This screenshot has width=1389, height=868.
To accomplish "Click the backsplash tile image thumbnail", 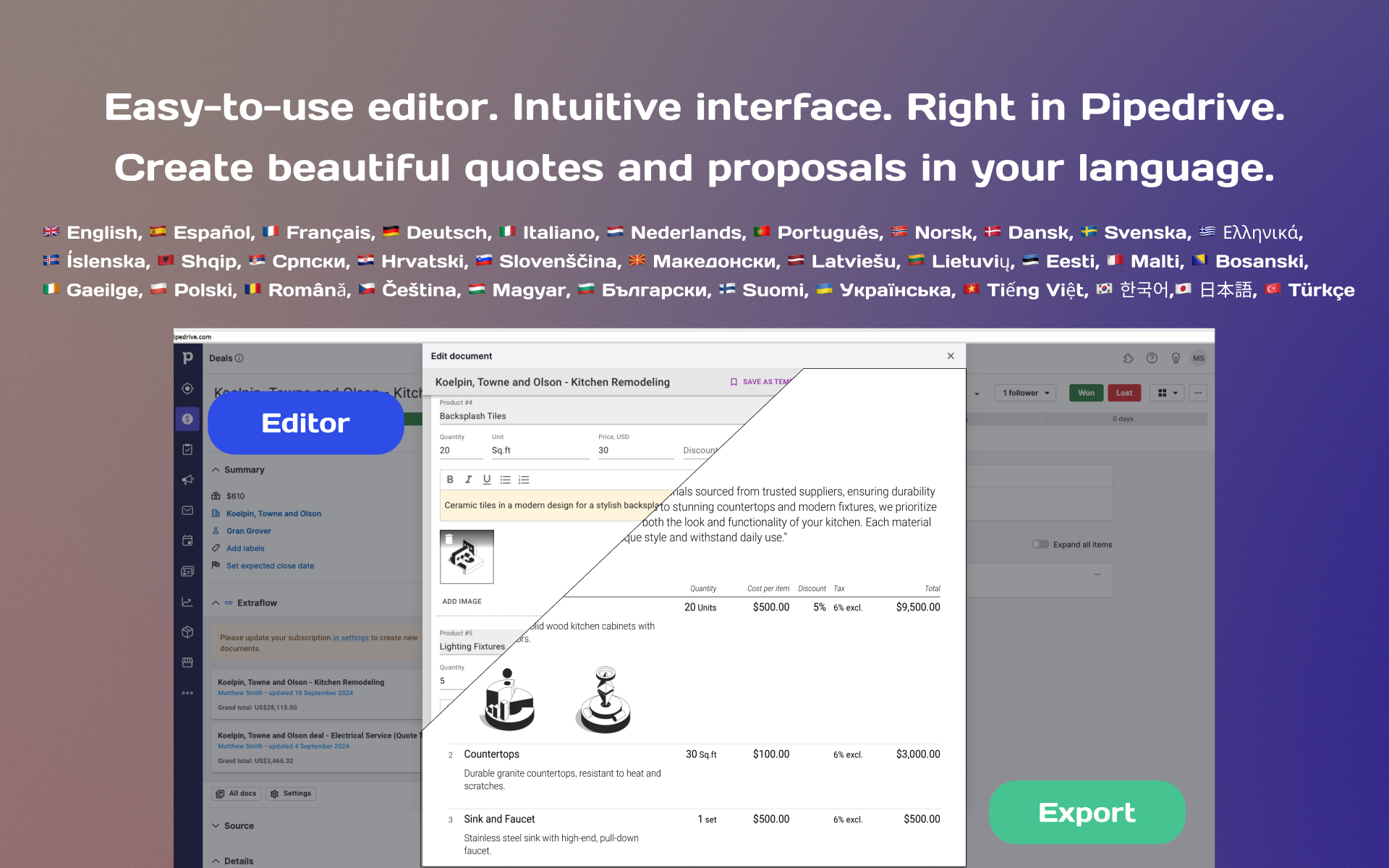I will (x=467, y=557).
